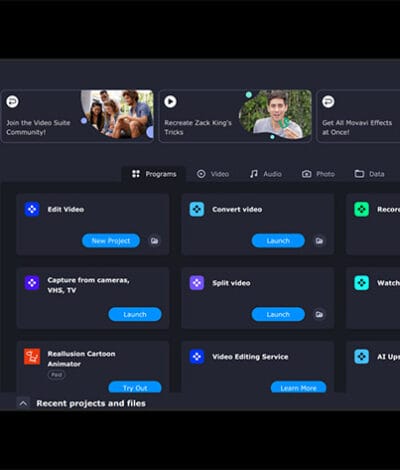Click the AI Upscale program icon
The width and height of the screenshot is (400, 470).
pyautogui.click(x=361, y=357)
